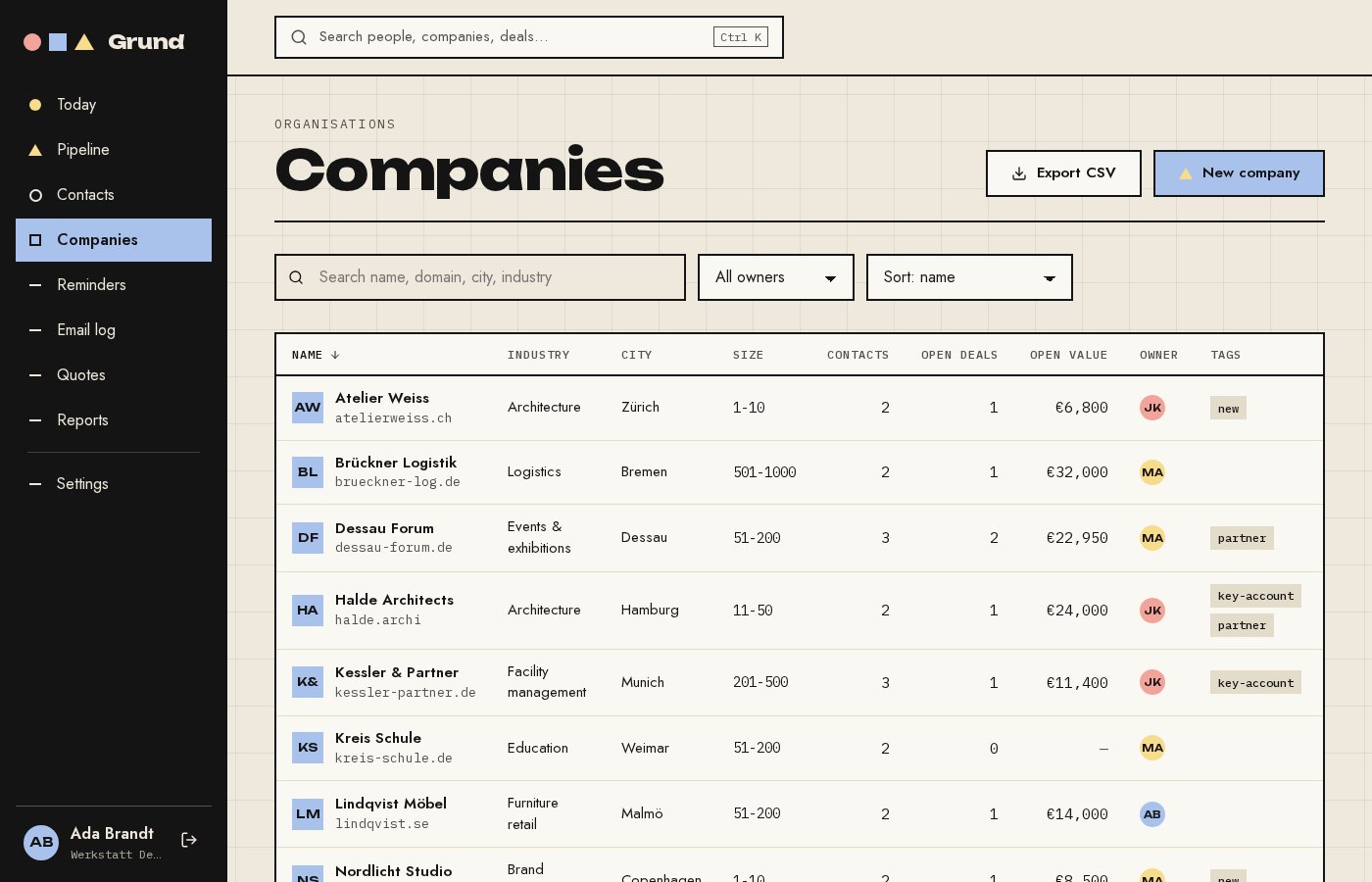This screenshot has height=882, width=1372.
Task: Click the KS avatar for Kreis Schule
Action: (308, 748)
